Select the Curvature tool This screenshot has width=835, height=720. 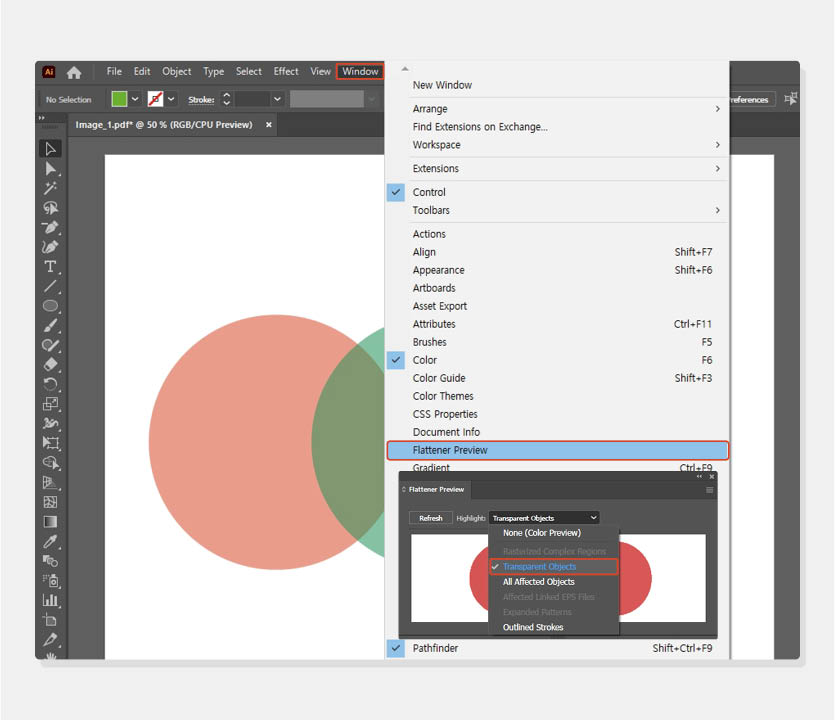point(51,247)
